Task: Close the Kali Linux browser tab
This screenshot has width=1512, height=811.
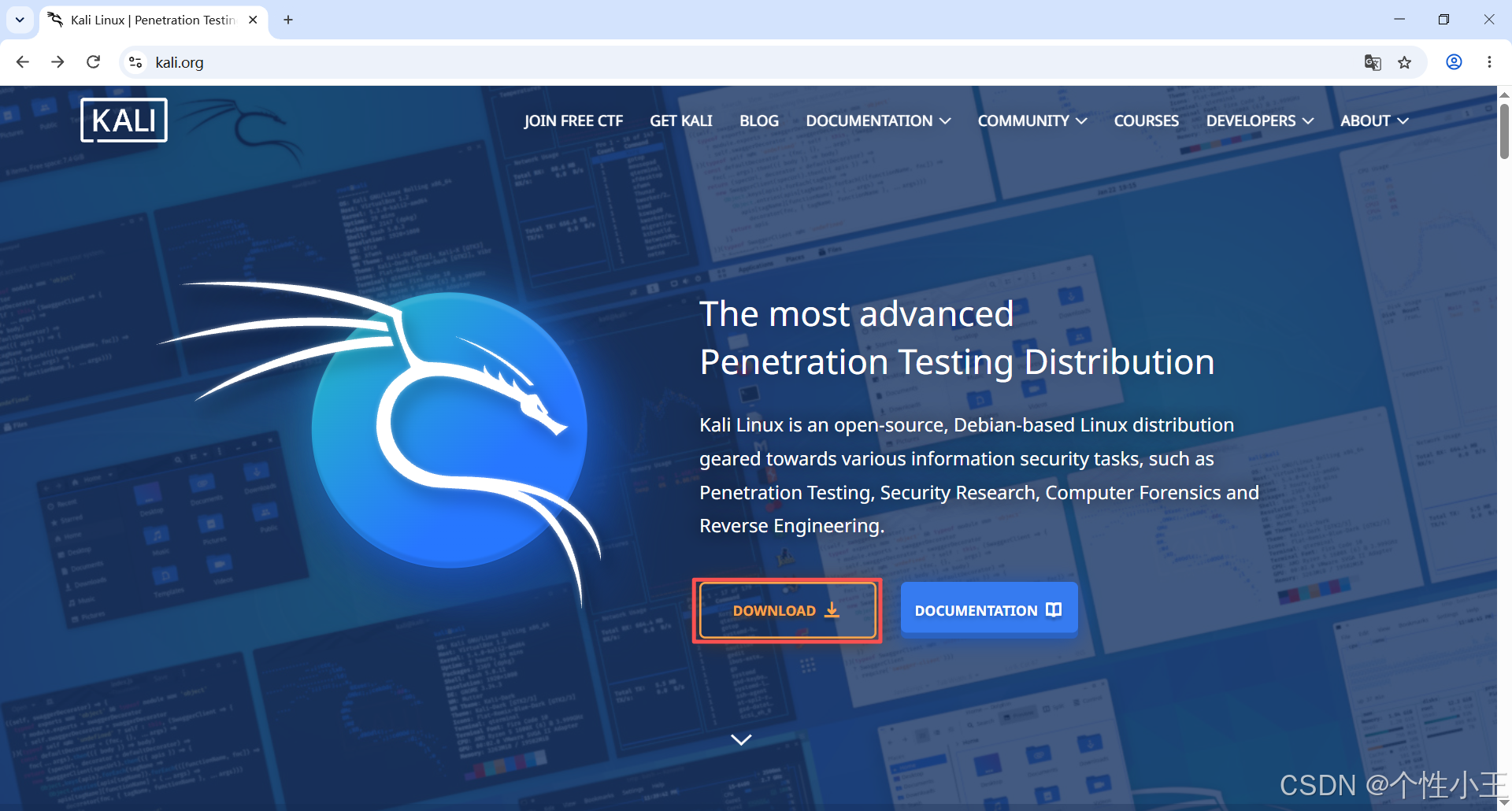Action: tap(253, 20)
